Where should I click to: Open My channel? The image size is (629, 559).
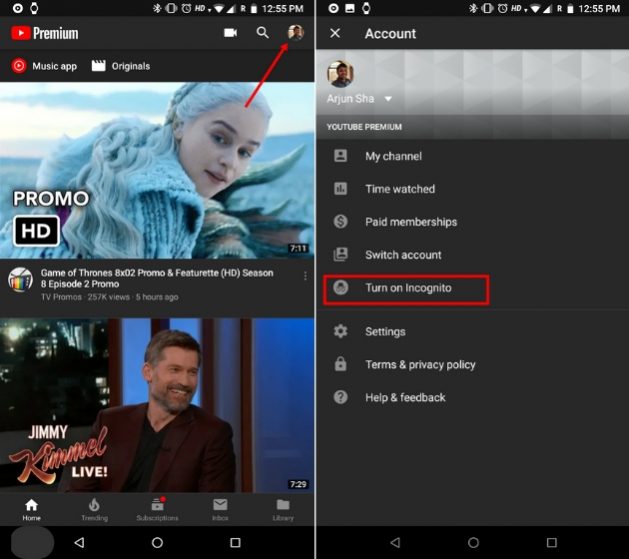pos(472,156)
